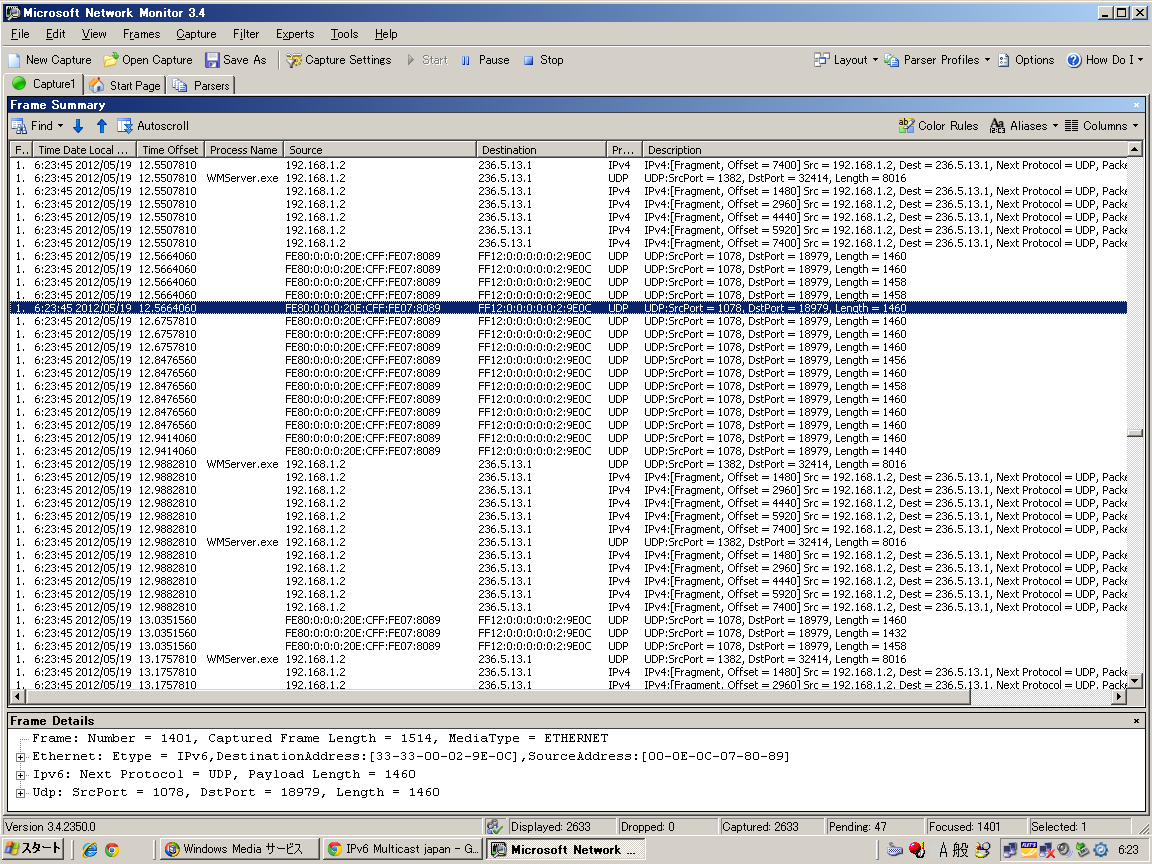Open Windows Media Services taskbar button
This screenshot has width=1152, height=864.
pos(240,849)
